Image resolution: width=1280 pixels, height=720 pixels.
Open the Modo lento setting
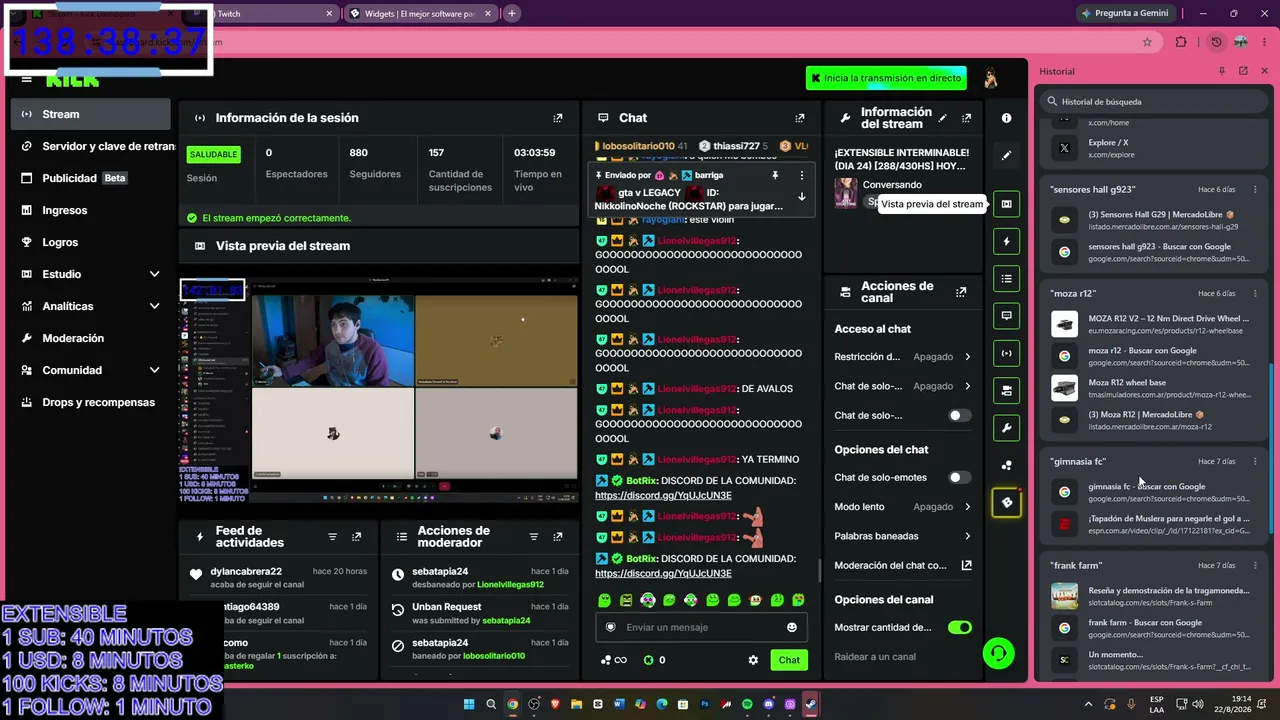[x=903, y=507]
